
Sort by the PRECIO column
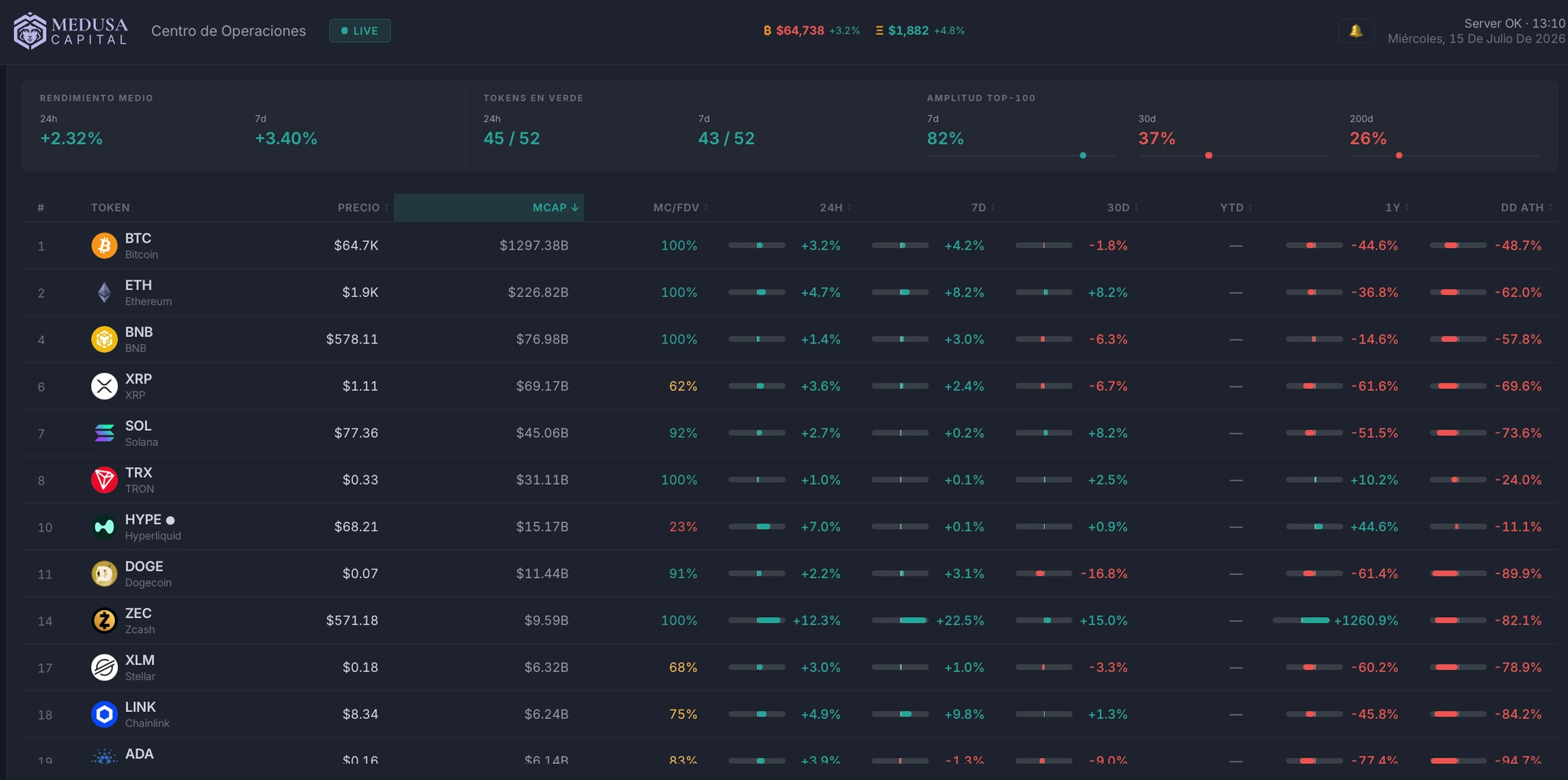363,207
